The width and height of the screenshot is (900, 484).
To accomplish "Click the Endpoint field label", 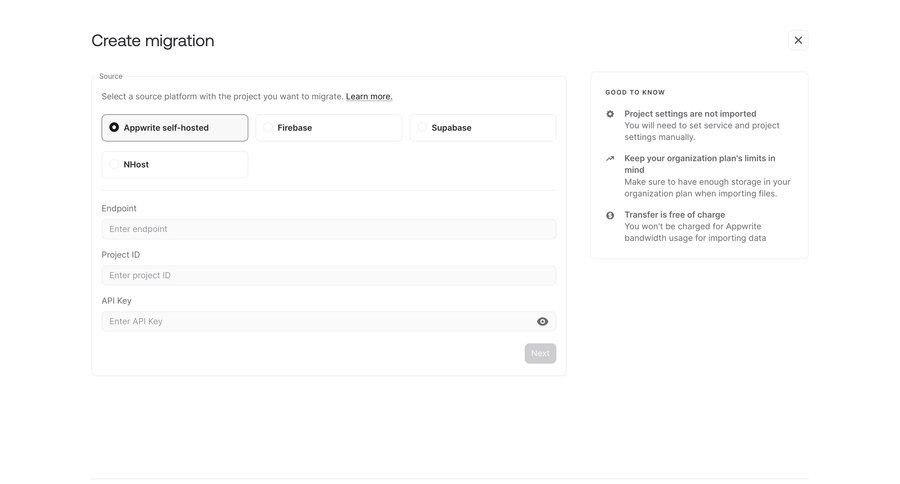I will coord(119,208).
